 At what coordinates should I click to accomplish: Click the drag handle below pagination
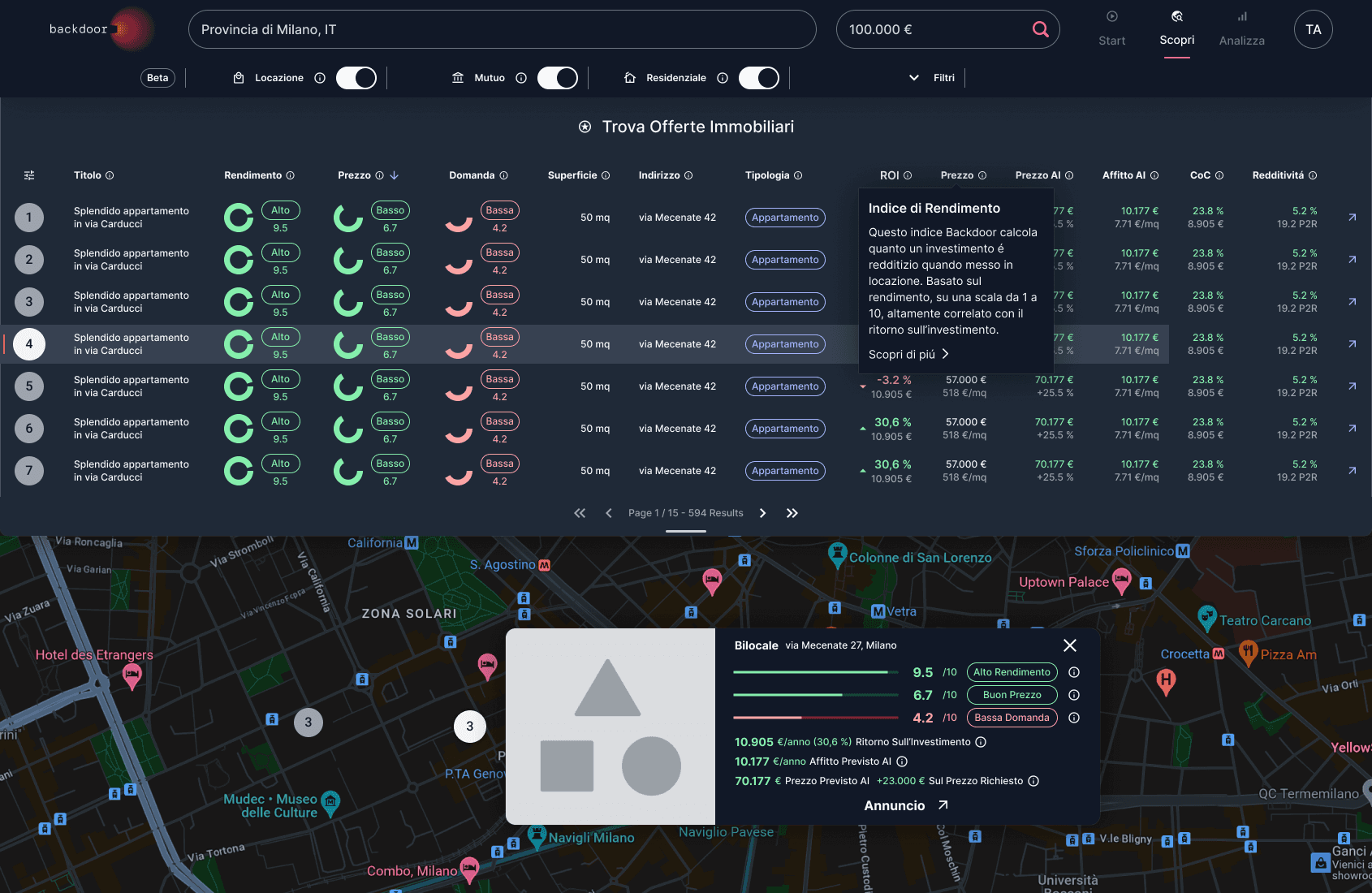(686, 531)
